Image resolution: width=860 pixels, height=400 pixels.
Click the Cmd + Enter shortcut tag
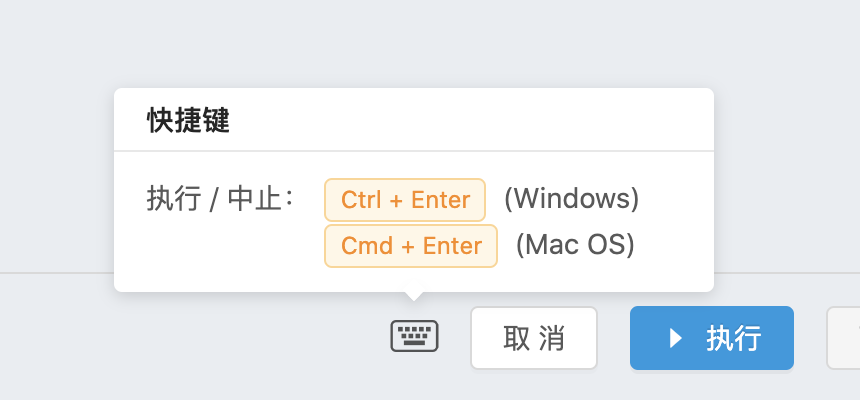tap(411, 246)
